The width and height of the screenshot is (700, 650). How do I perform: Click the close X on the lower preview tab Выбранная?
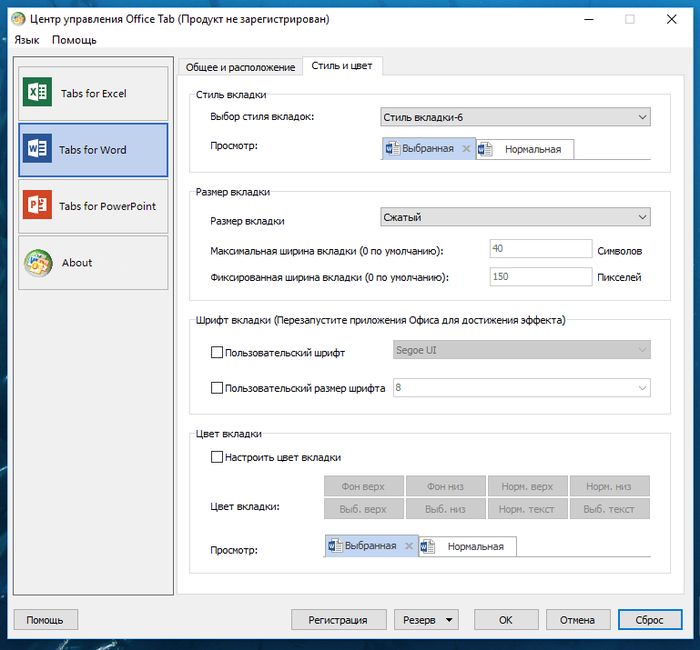tap(408, 546)
